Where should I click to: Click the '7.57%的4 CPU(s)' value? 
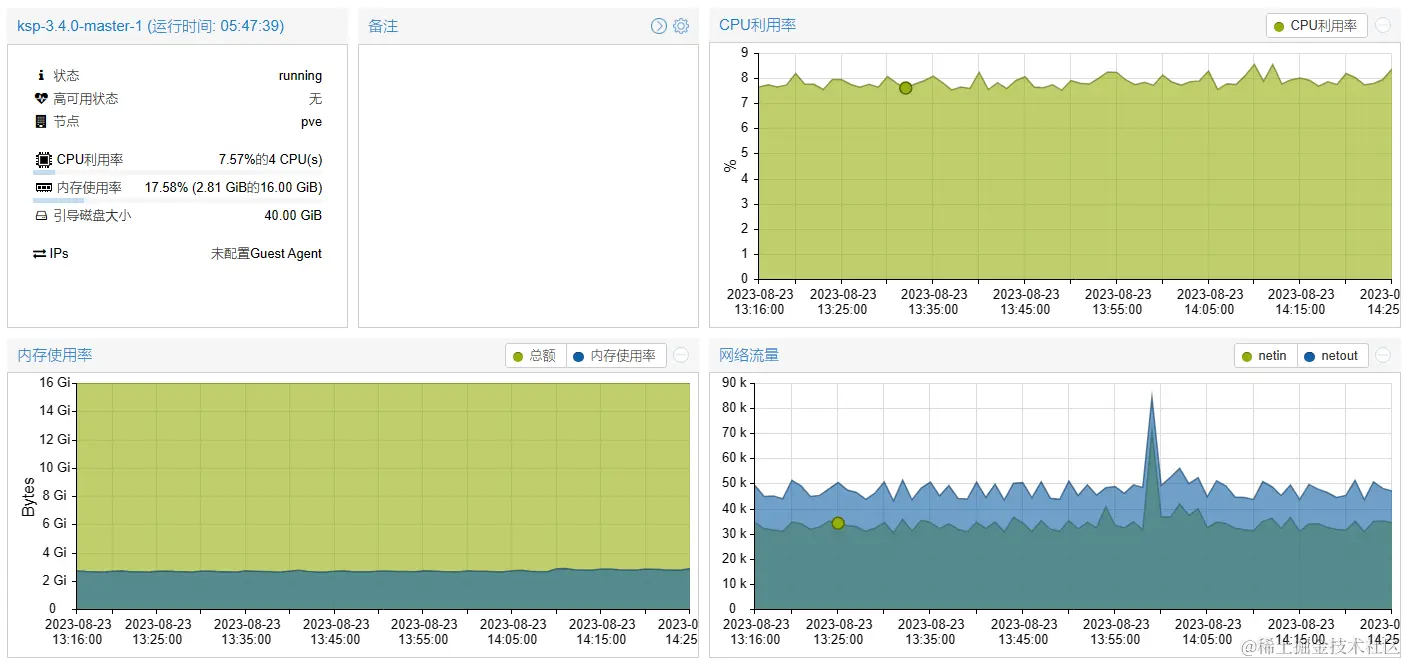(270, 159)
